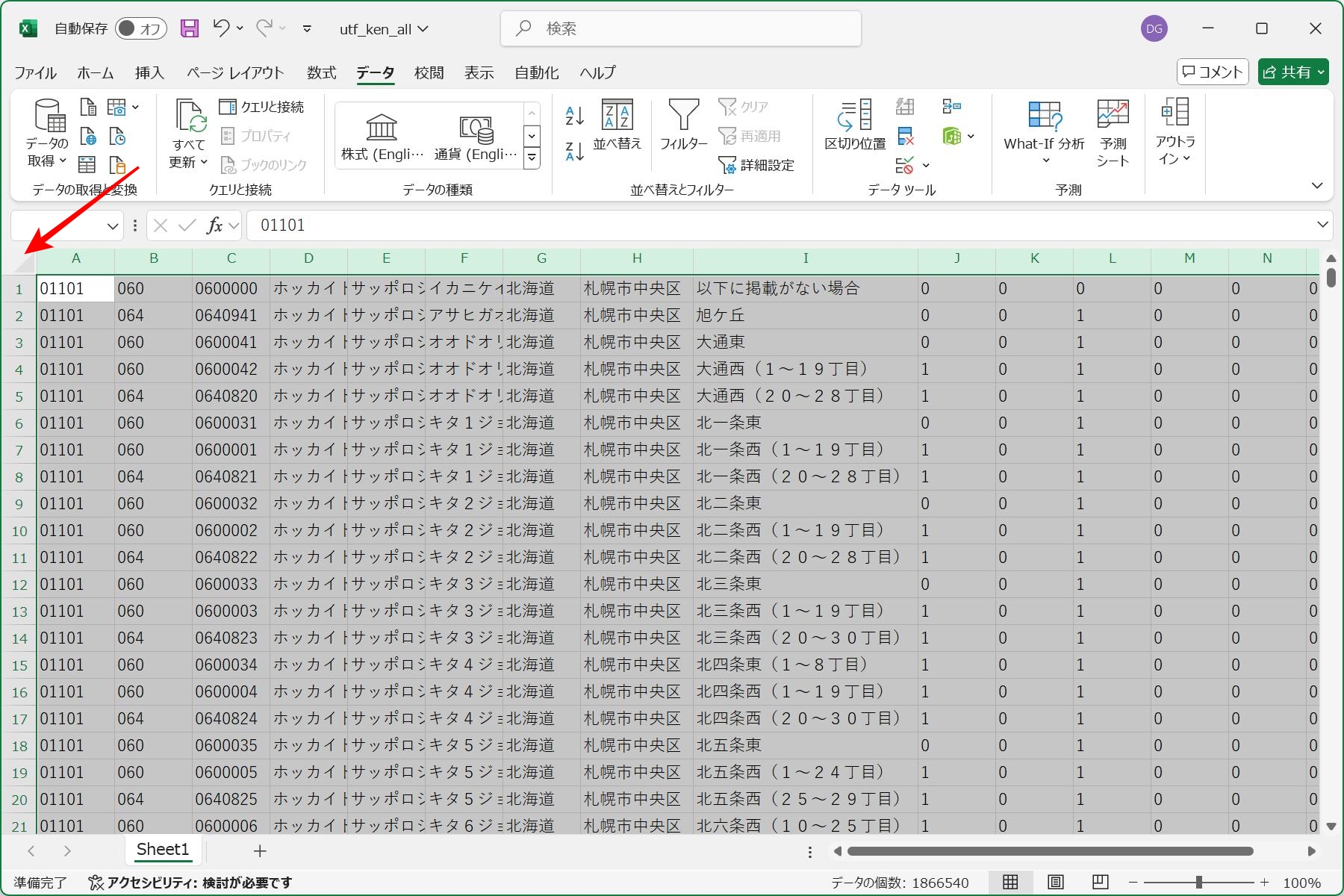
Task: Click cell 北五条東
Action: (x=806, y=745)
